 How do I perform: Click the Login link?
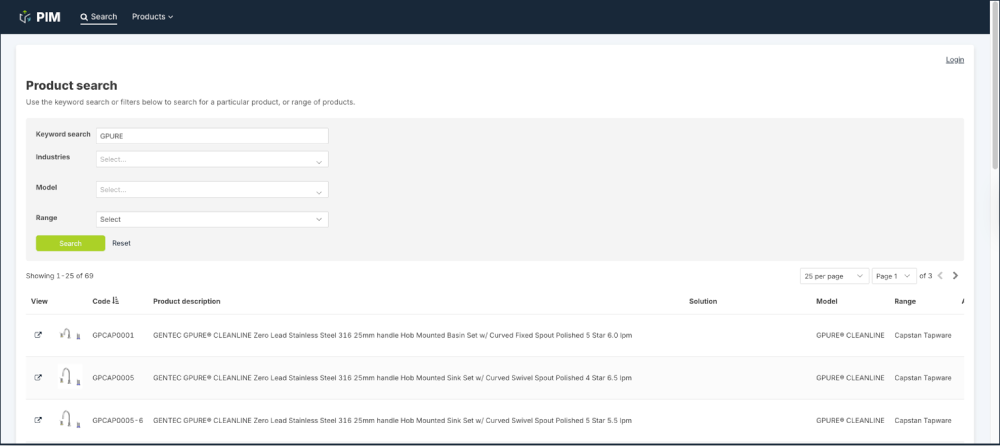(954, 60)
